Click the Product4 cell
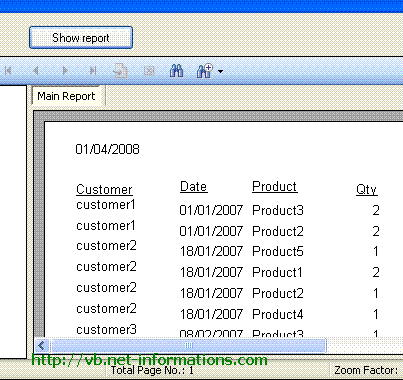Image resolution: width=403 pixels, height=380 pixels. (278, 314)
